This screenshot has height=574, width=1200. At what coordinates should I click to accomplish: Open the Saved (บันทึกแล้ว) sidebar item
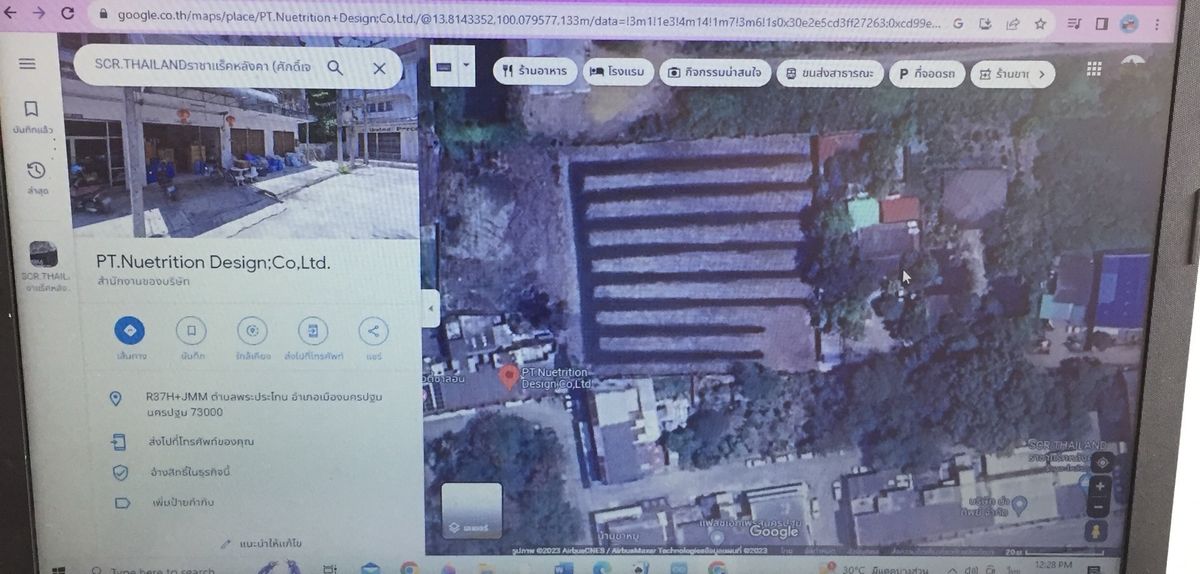pos(33,116)
